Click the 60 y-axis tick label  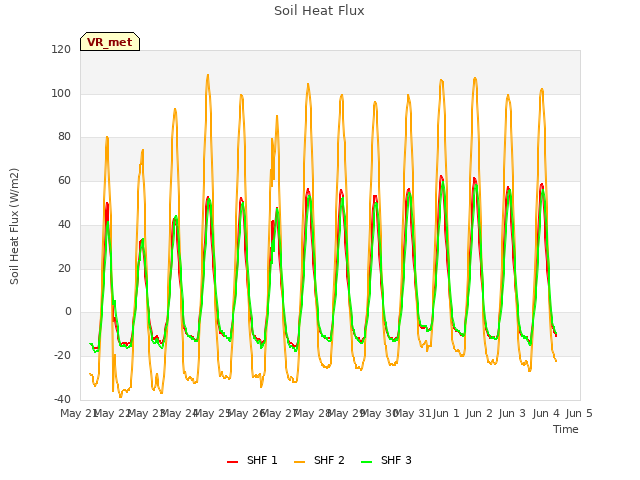(x=64, y=180)
